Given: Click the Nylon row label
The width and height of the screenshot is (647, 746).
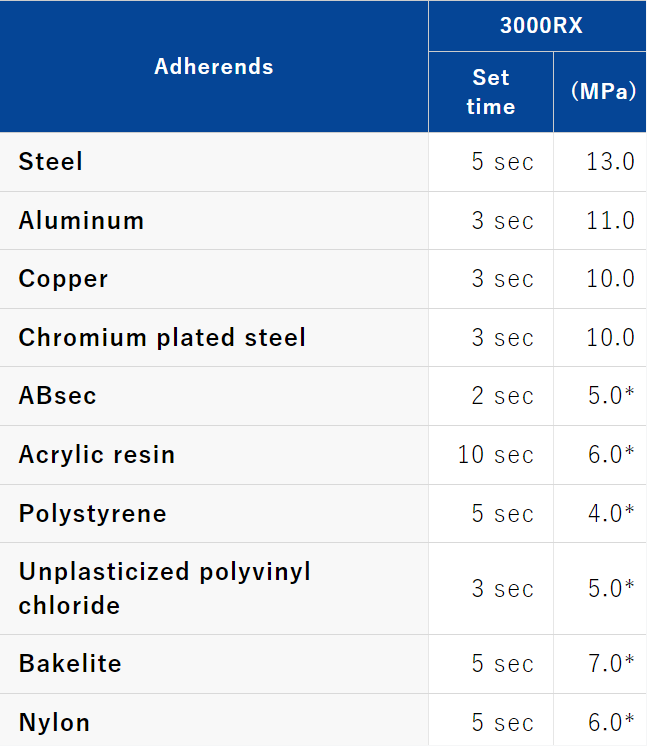Looking at the screenshot, I should (54, 722).
